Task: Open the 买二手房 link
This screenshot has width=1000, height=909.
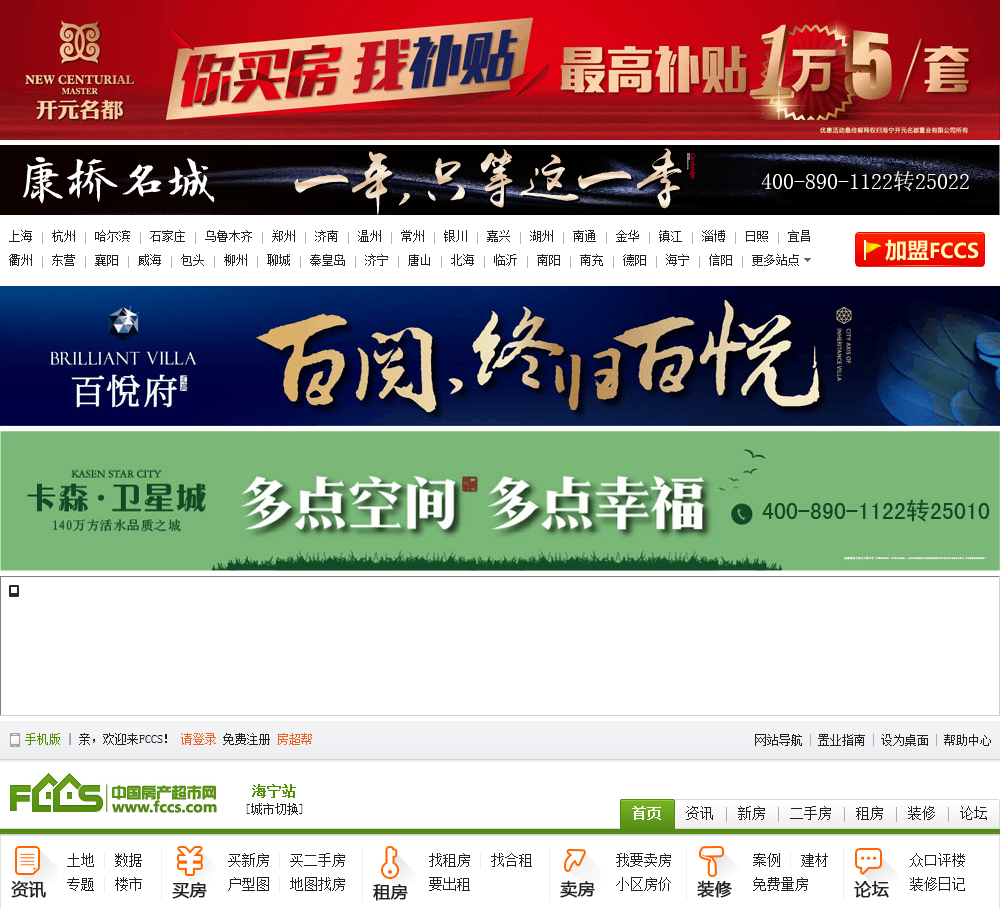Action: coord(318,861)
